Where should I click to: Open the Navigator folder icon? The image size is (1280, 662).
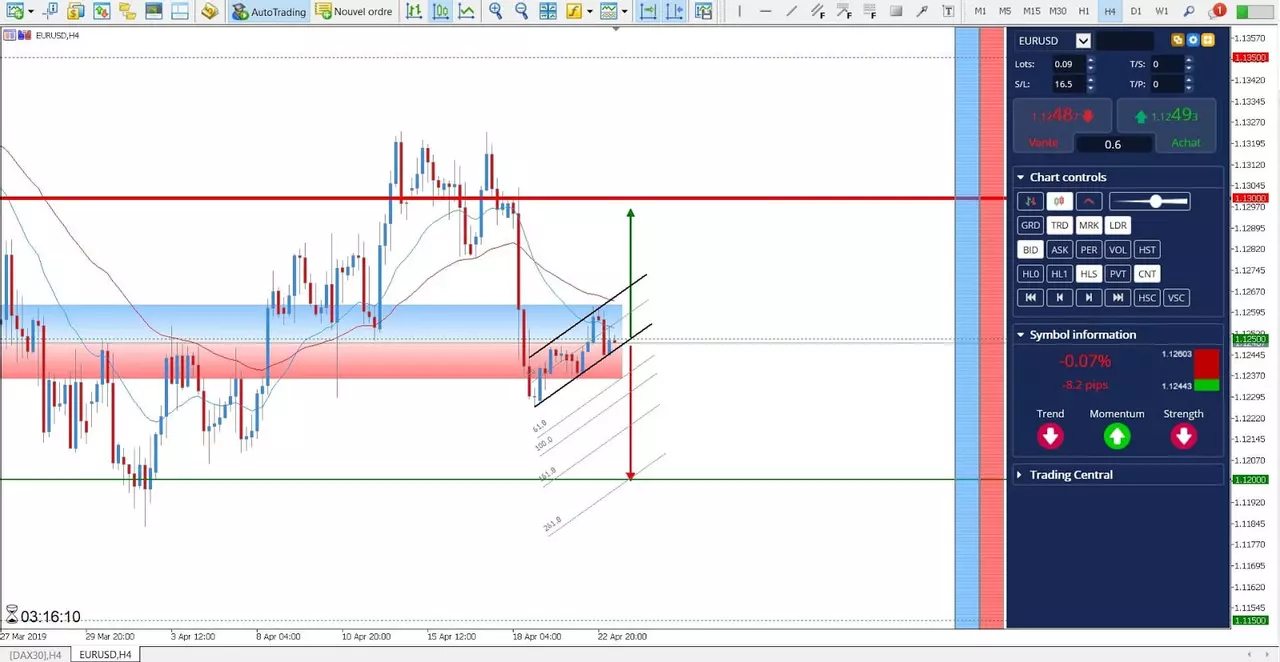click(127, 11)
